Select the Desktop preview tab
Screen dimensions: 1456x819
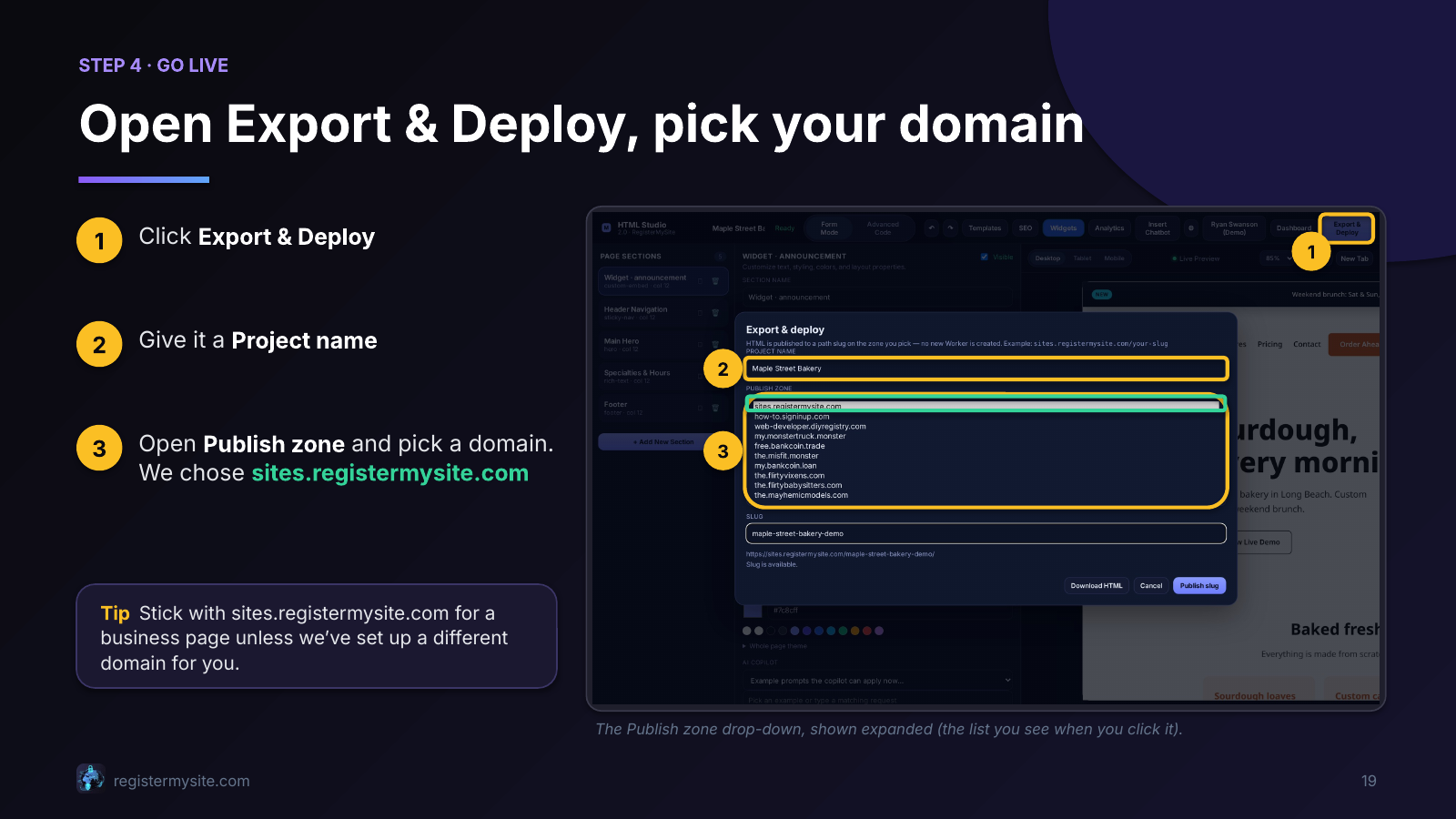click(x=1047, y=258)
